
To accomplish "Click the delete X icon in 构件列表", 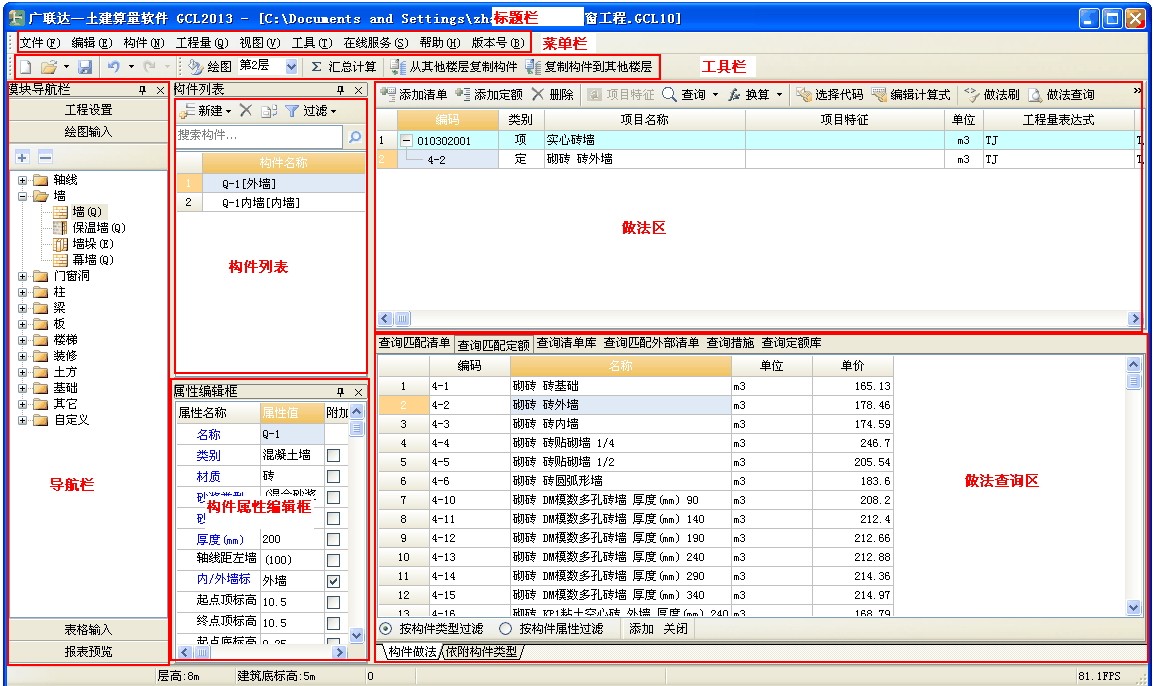I will [x=246, y=110].
